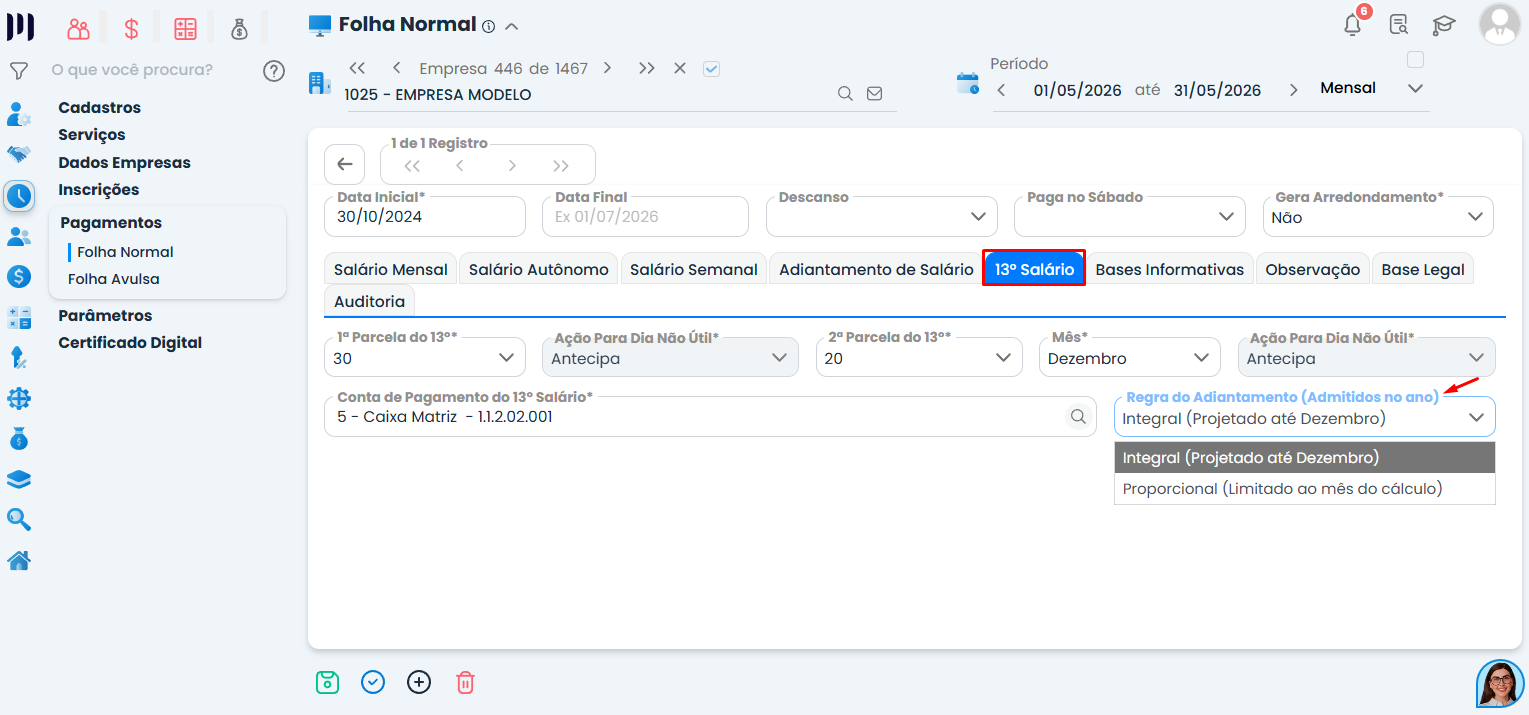The width and height of the screenshot is (1529, 715).
Task: Open 1ª Parcela do 13º dropdown
Action: click(425, 357)
